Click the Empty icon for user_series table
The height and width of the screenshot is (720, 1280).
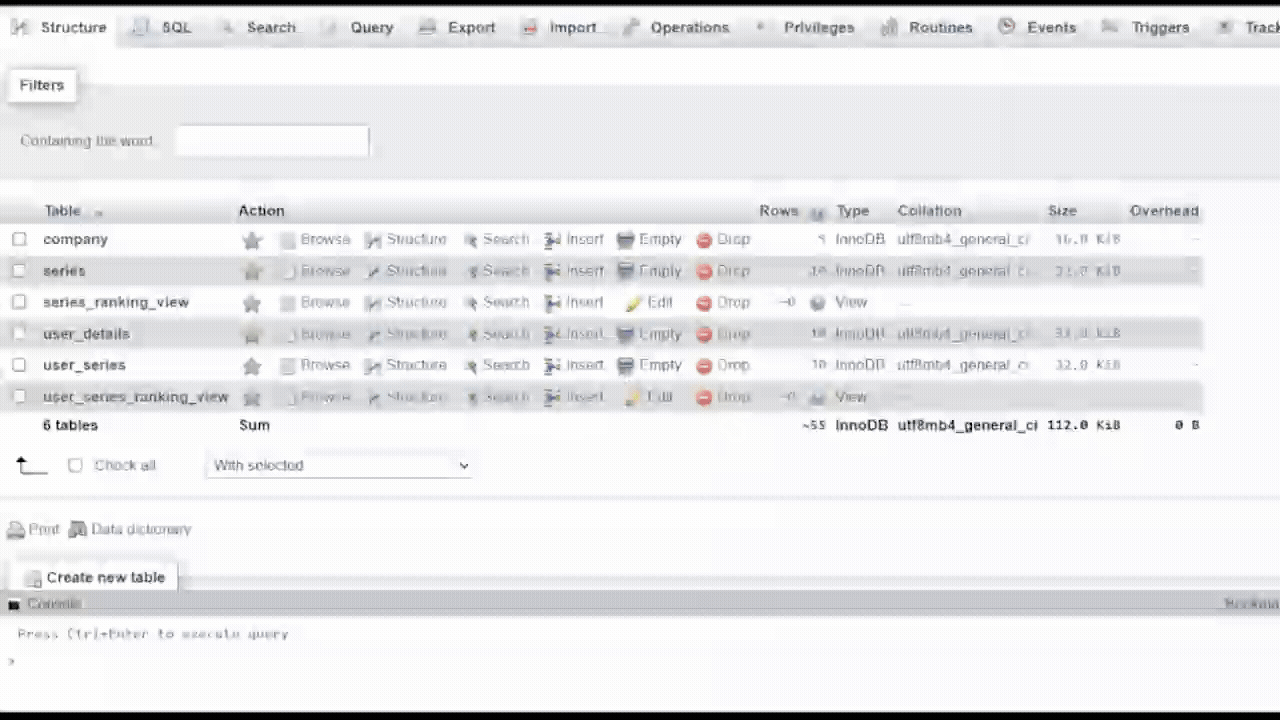pos(626,366)
